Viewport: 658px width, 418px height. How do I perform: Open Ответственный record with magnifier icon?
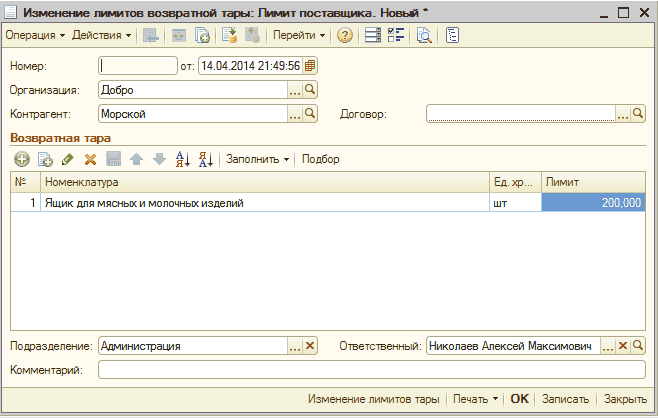637,346
